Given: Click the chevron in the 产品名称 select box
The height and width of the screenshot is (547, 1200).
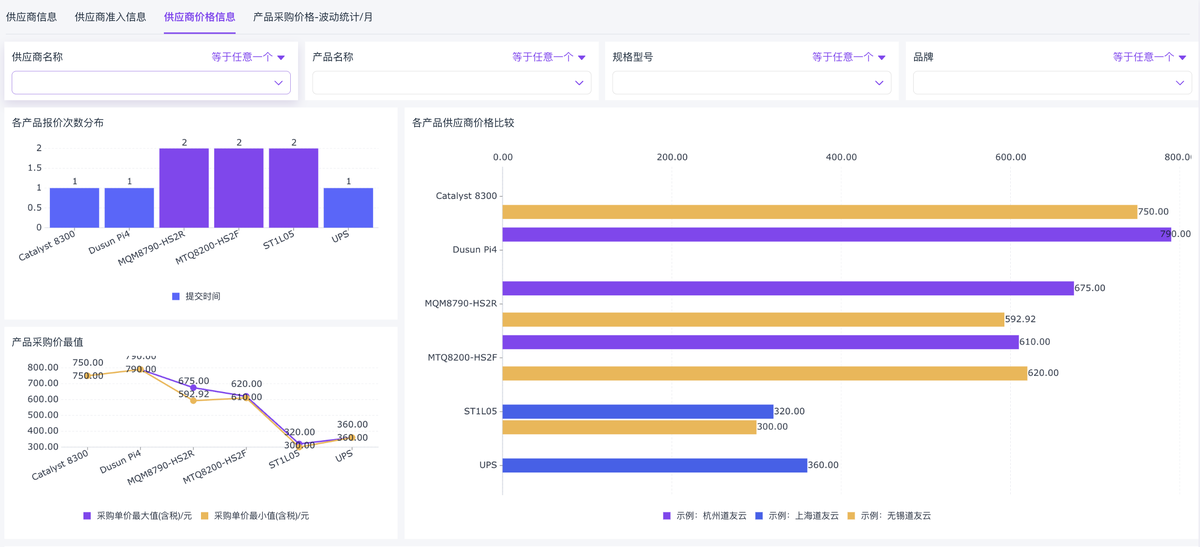Looking at the screenshot, I should [x=579, y=83].
